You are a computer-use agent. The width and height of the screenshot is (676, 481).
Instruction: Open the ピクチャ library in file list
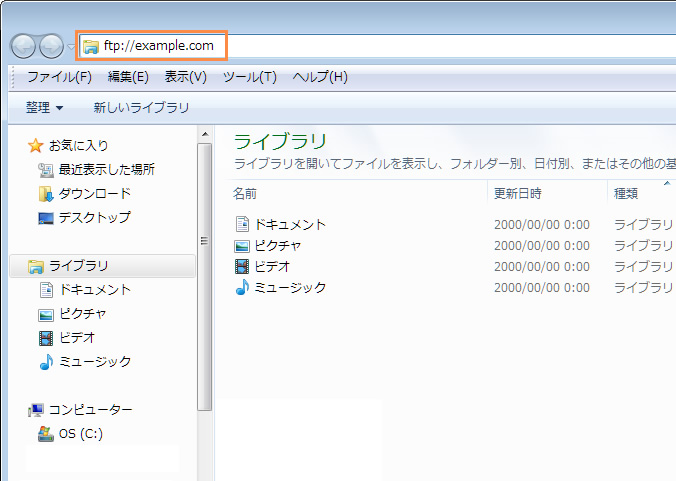point(277,246)
